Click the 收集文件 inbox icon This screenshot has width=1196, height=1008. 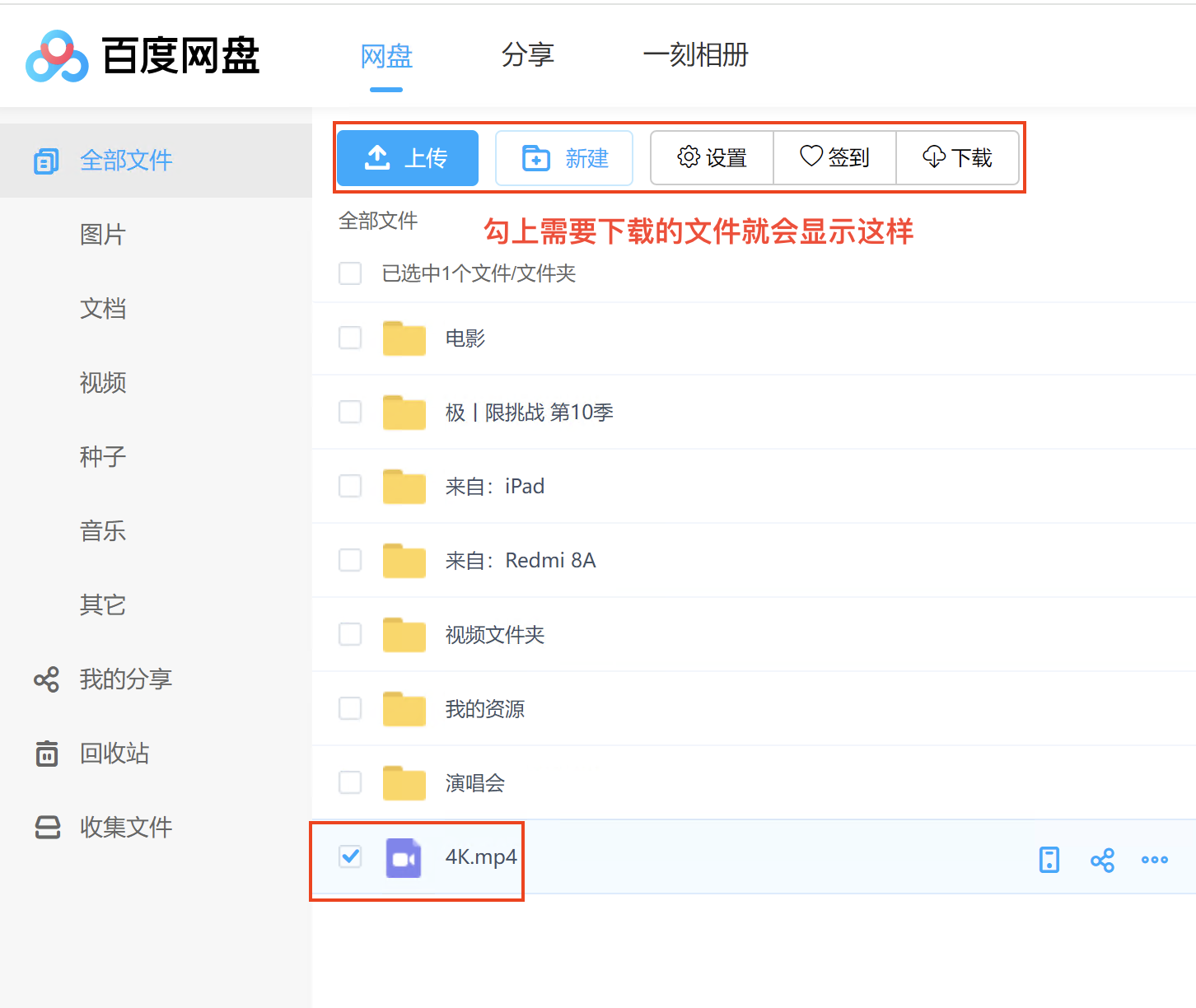[48, 827]
